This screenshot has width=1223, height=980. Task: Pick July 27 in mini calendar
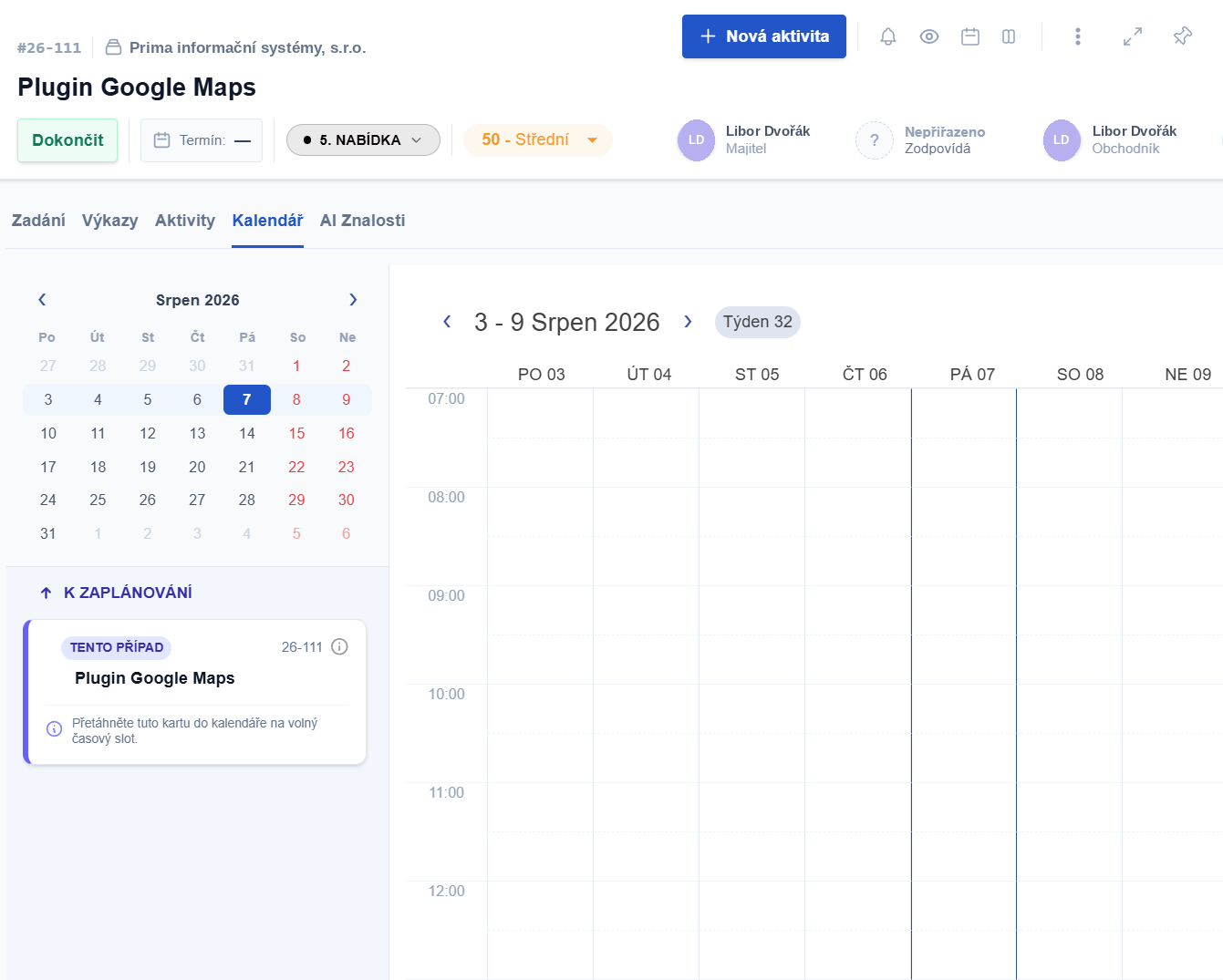(48, 366)
